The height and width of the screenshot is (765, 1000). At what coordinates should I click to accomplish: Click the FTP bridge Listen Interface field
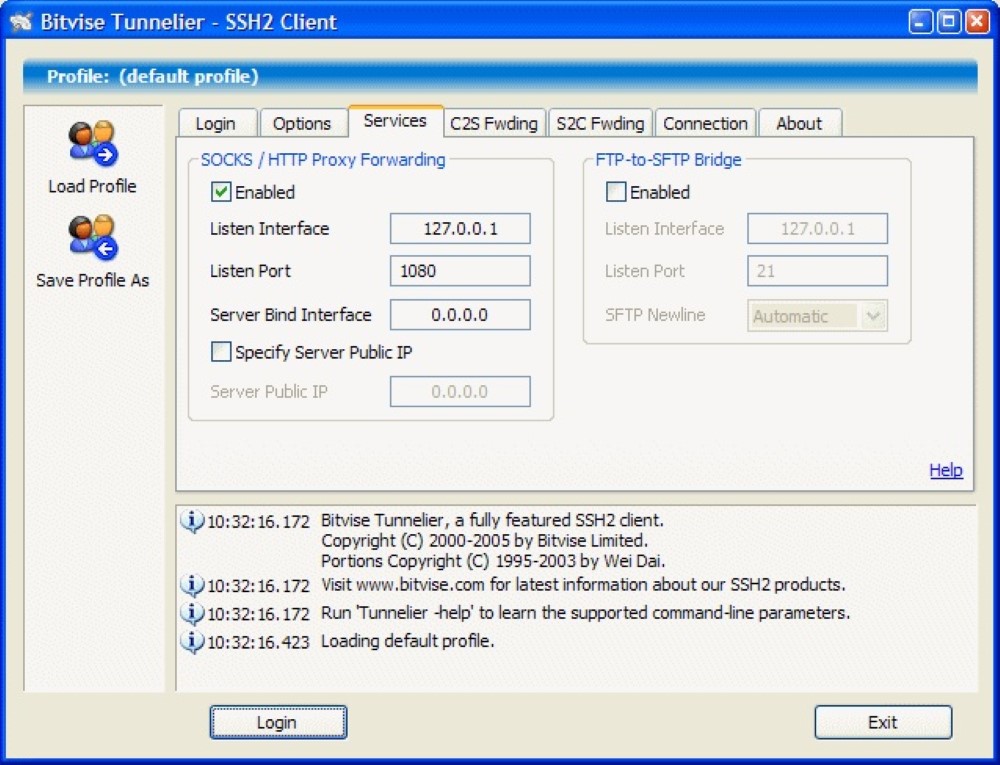click(x=817, y=228)
